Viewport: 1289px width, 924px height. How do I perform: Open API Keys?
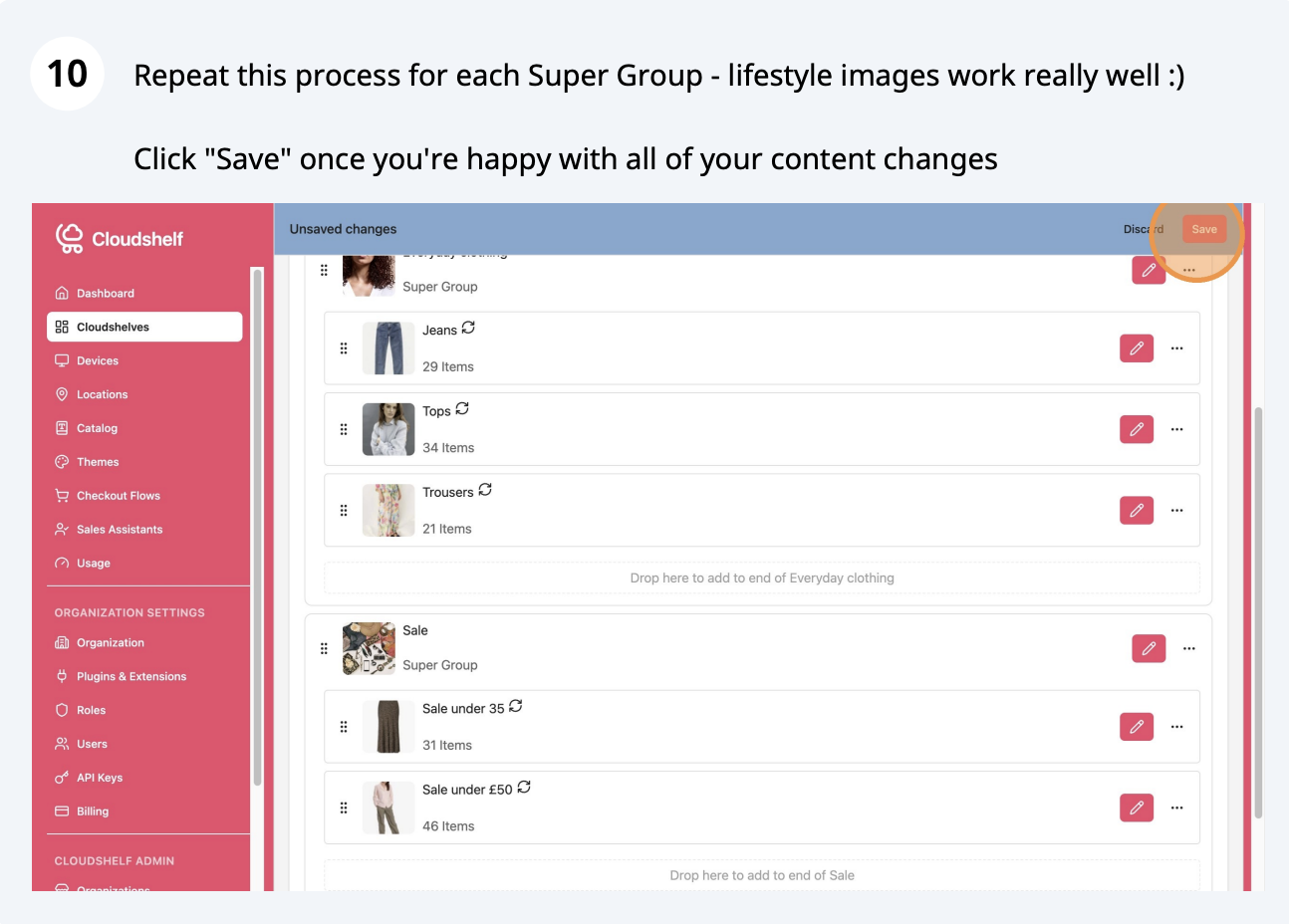(144, 779)
